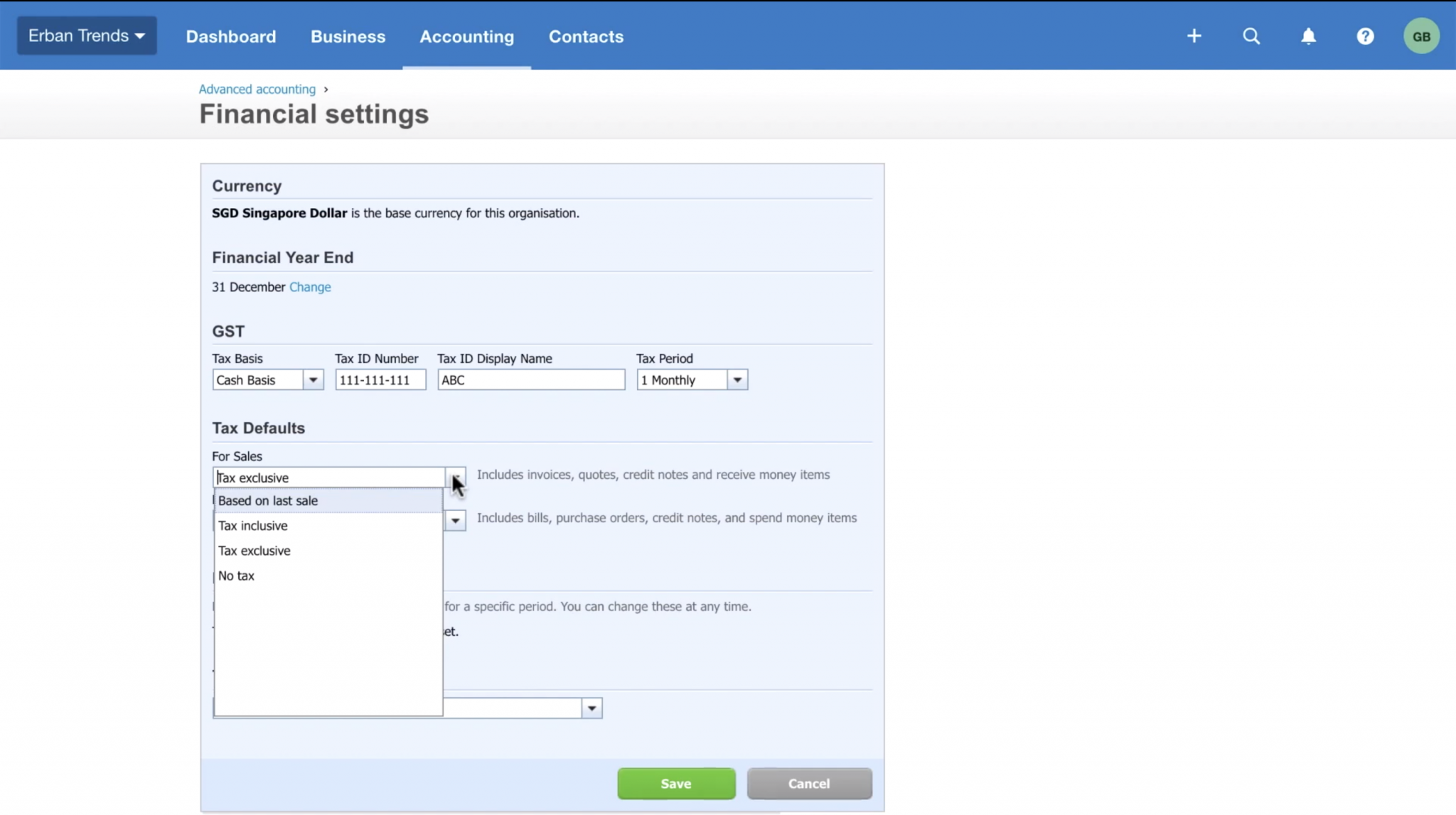Switch to the Contacts section
The image size is (1456, 815).
tap(585, 36)
